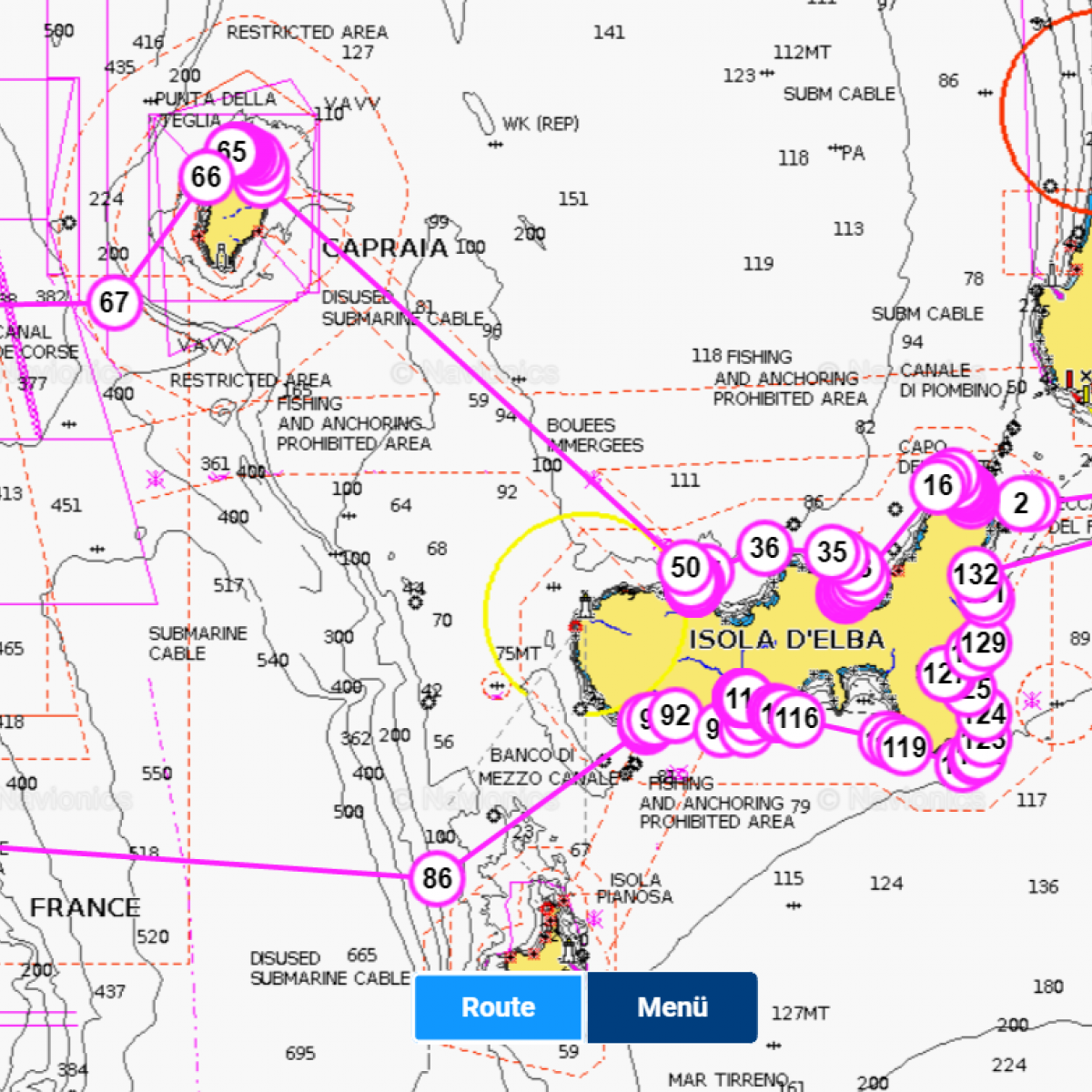Click the ISOLA D'ELBA map label
Viewport: 1092px width, 1092px height.
pyautogui.click(x=786, y=640)
